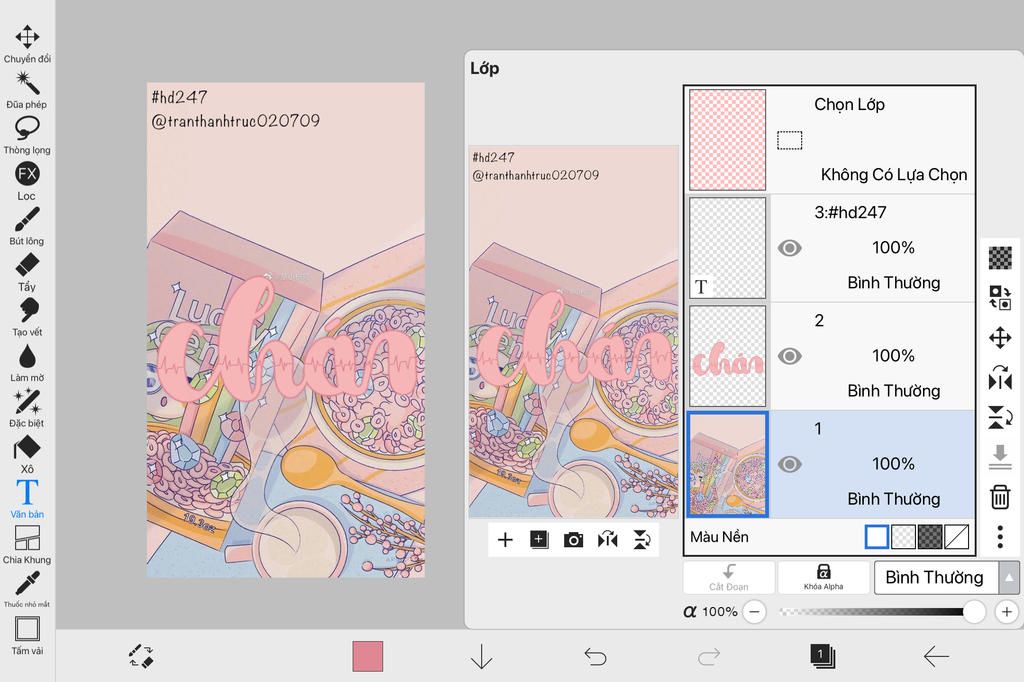Select the Văn bản text tool

27,499
